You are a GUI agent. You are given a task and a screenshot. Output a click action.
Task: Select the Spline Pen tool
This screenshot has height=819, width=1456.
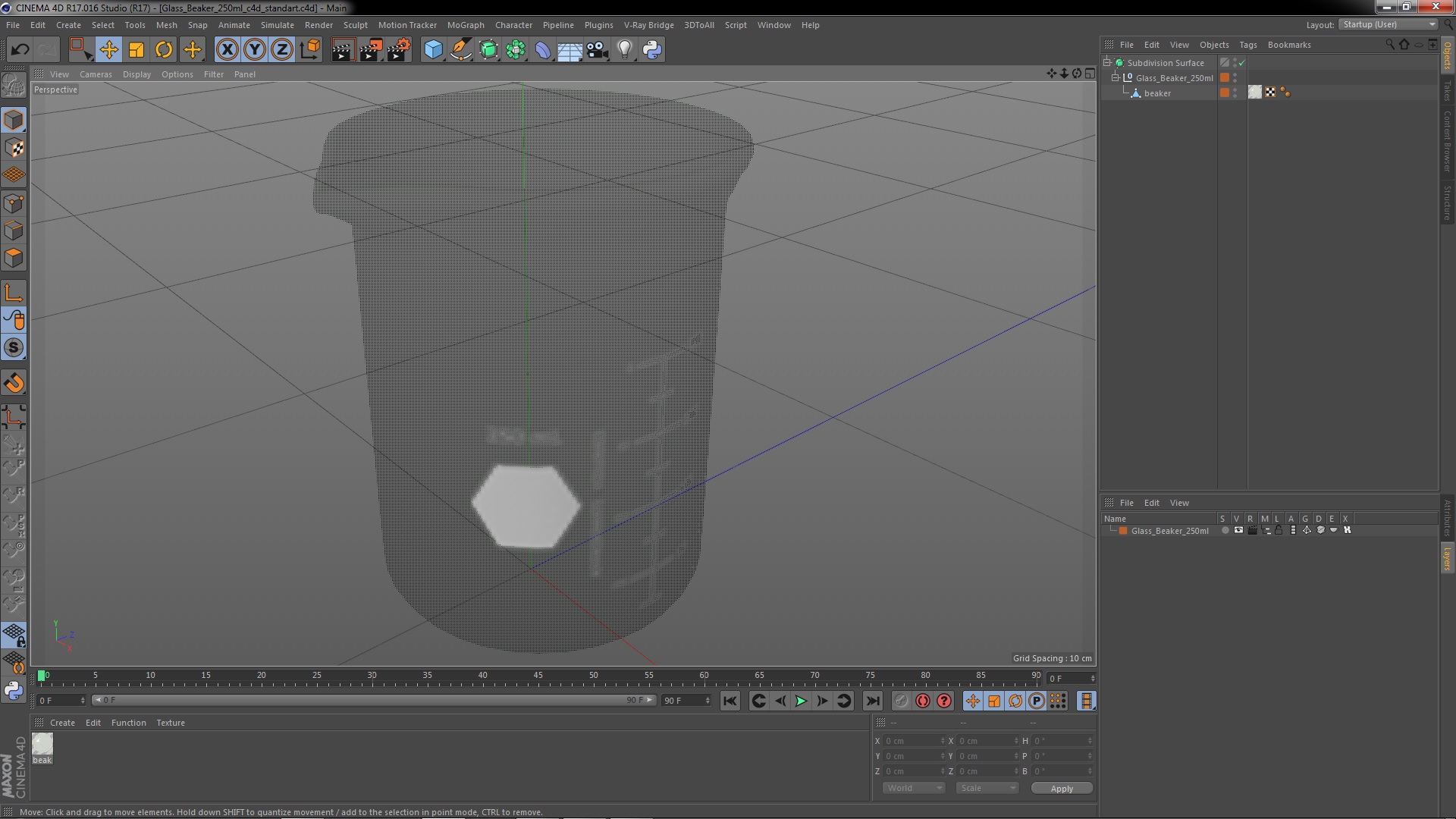pyautogui.click(x=460, y=50)
